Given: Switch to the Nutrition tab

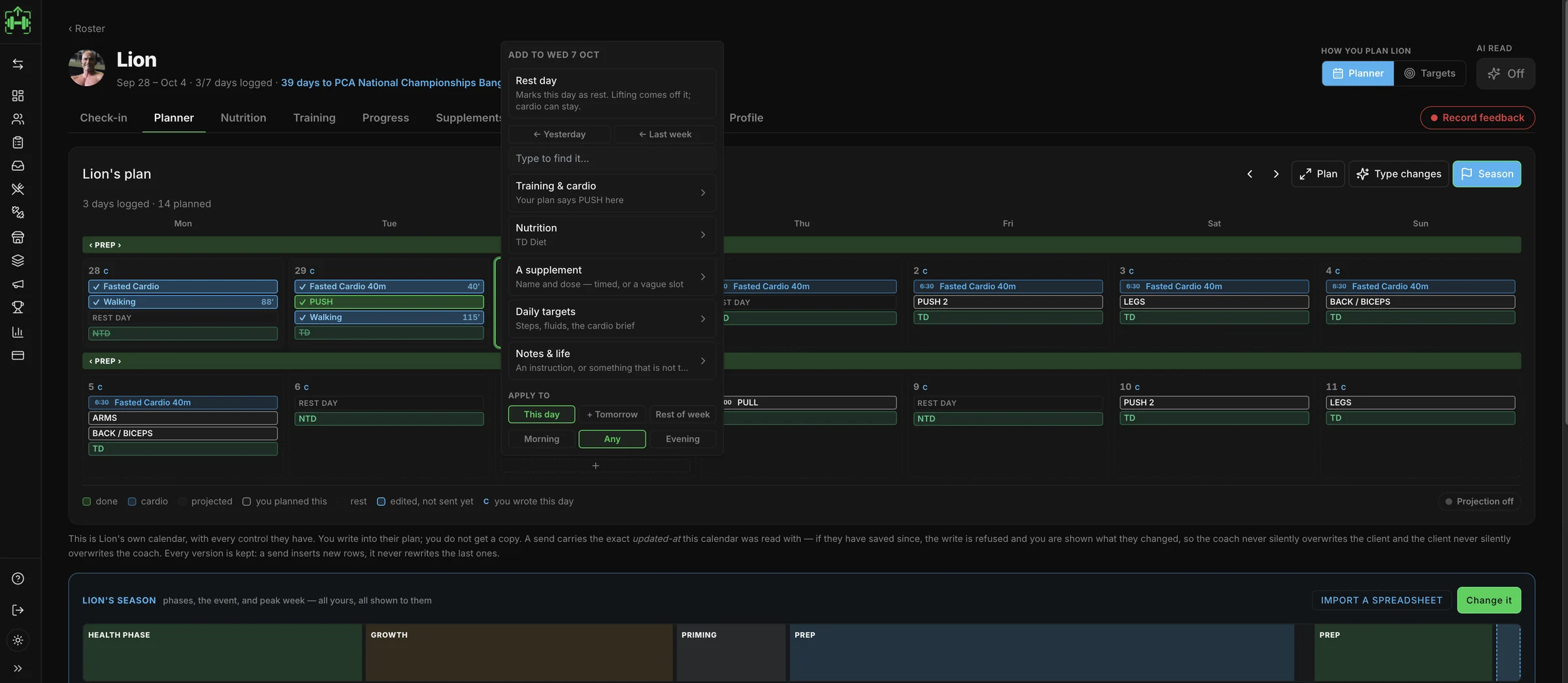Looking at the screenshot, I should click(243, 118).
